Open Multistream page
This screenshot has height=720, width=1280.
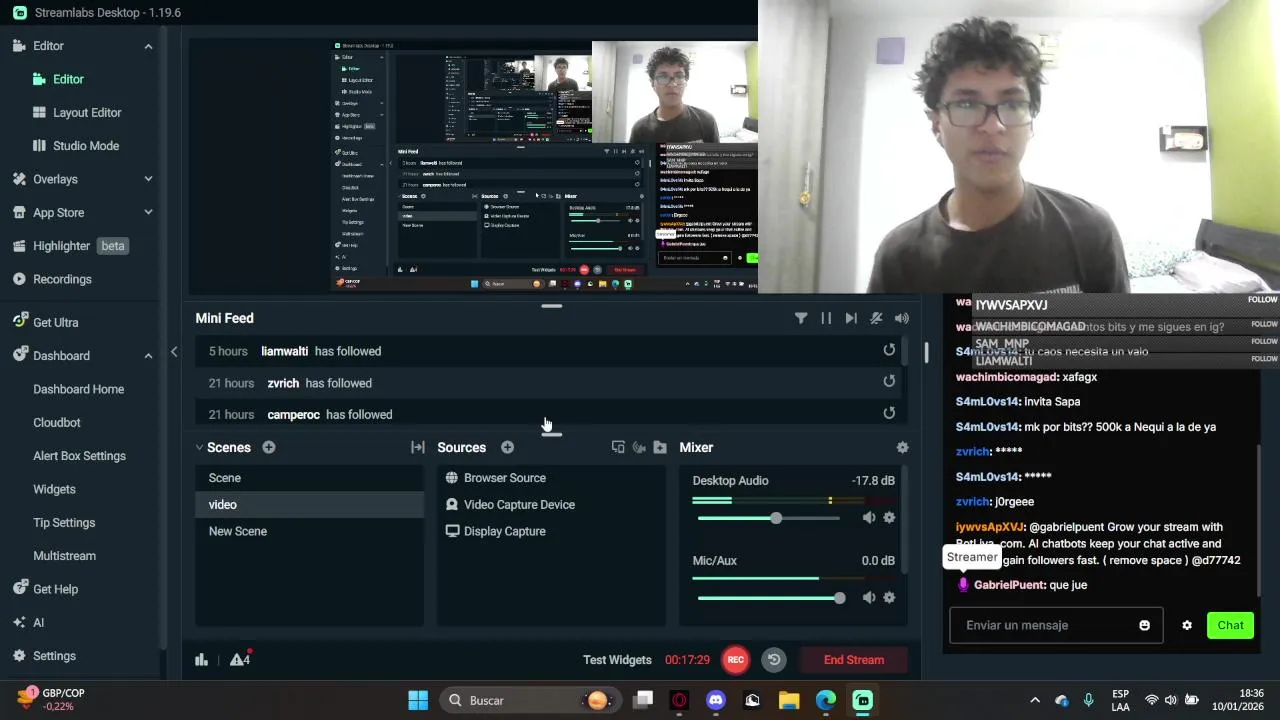(x=64, y=555)
